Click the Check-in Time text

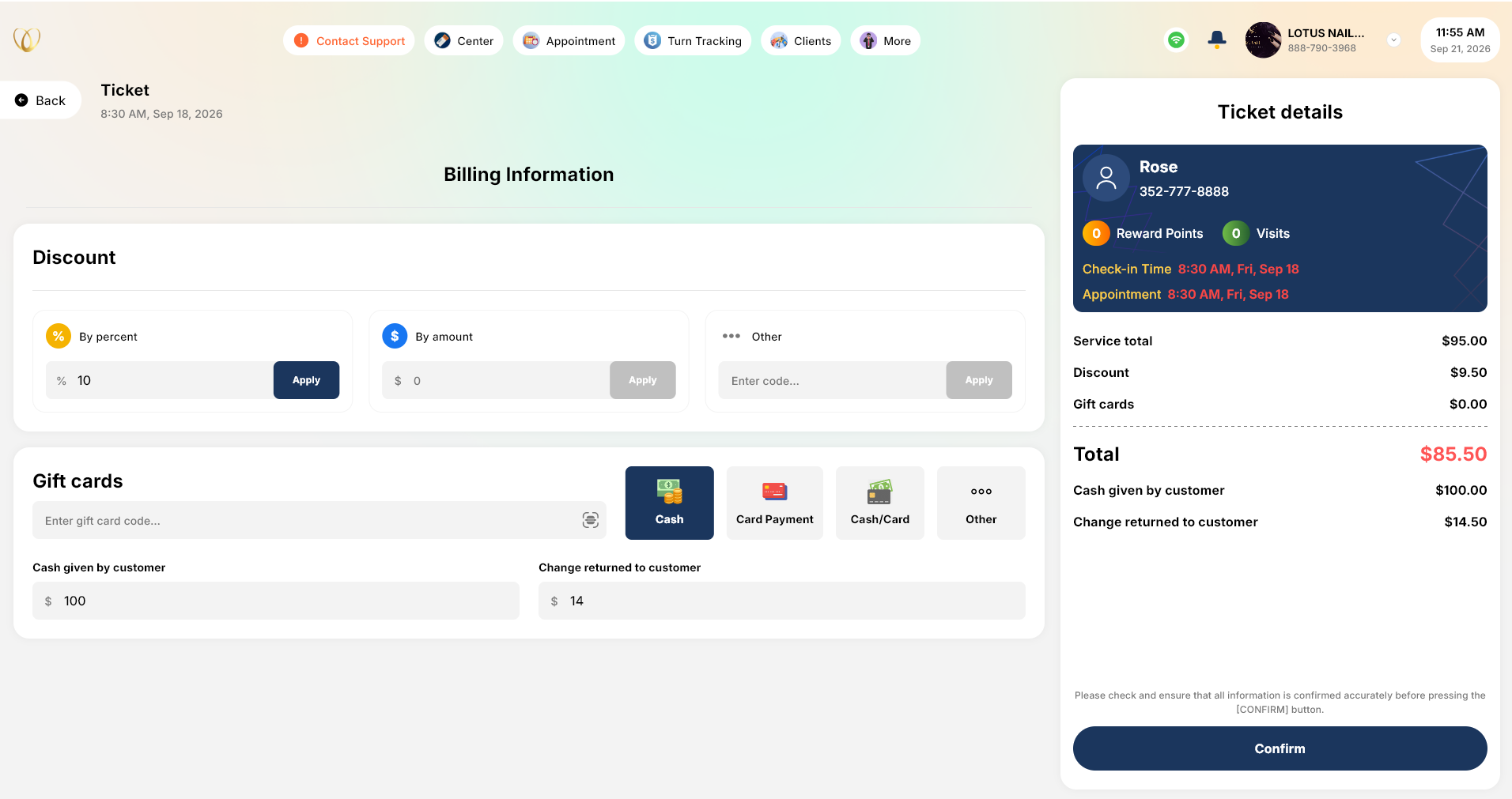(x=1126, y=269)
